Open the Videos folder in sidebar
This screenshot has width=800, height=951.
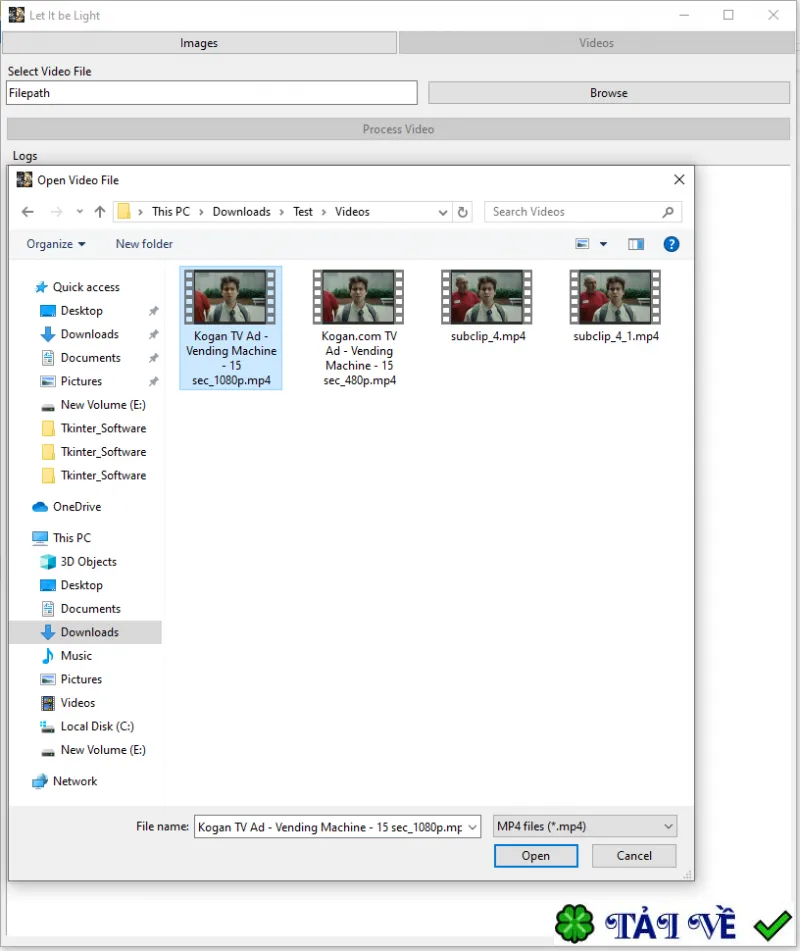(78, 703)
